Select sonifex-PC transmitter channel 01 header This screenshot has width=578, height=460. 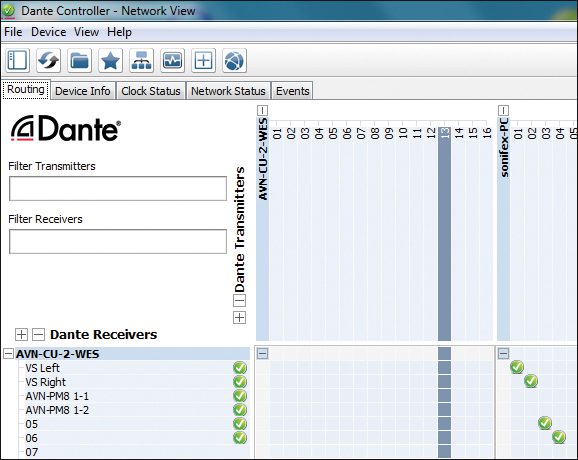click(x=518, y=133)
